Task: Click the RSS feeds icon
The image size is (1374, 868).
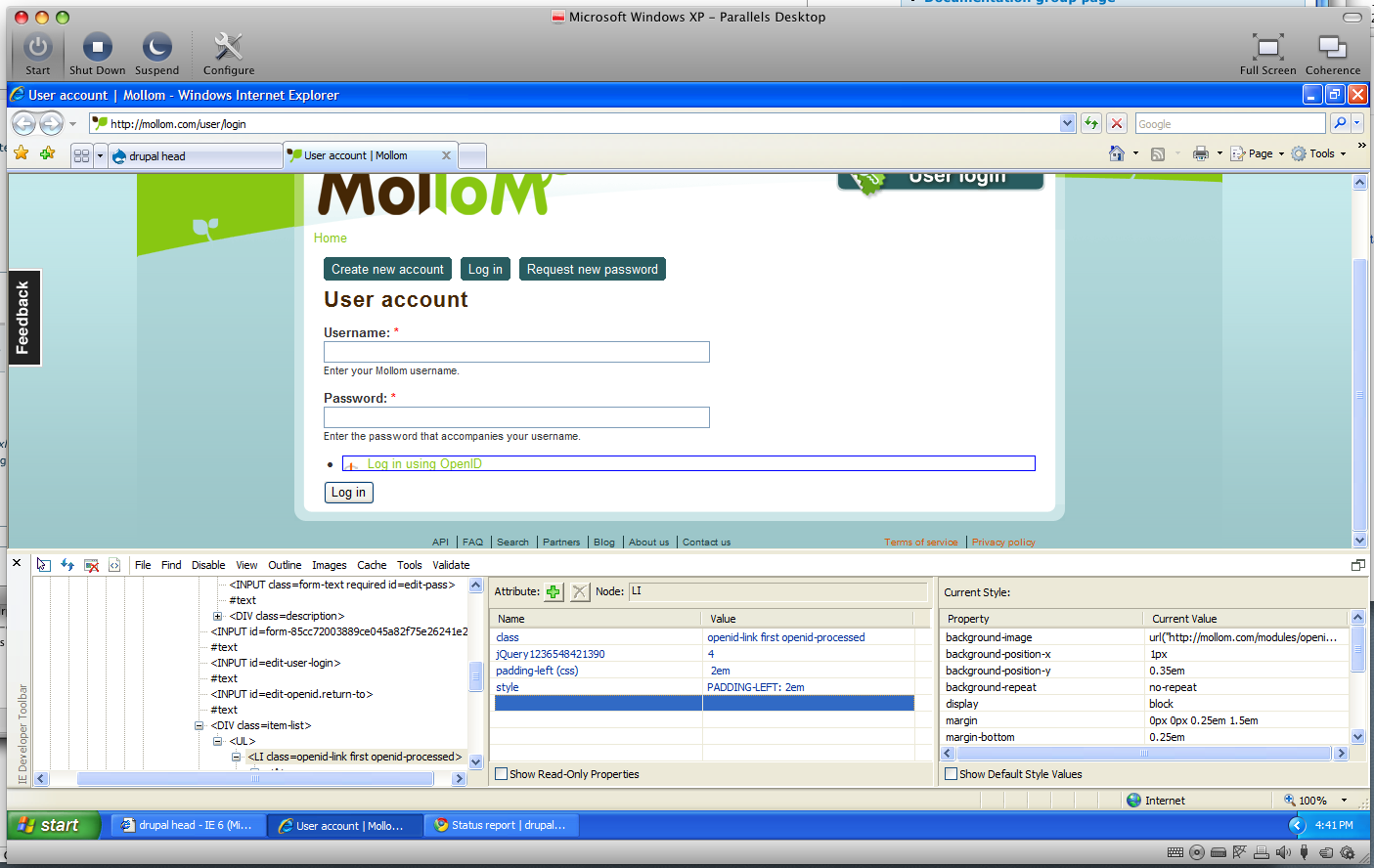Action: point(1158,153)
